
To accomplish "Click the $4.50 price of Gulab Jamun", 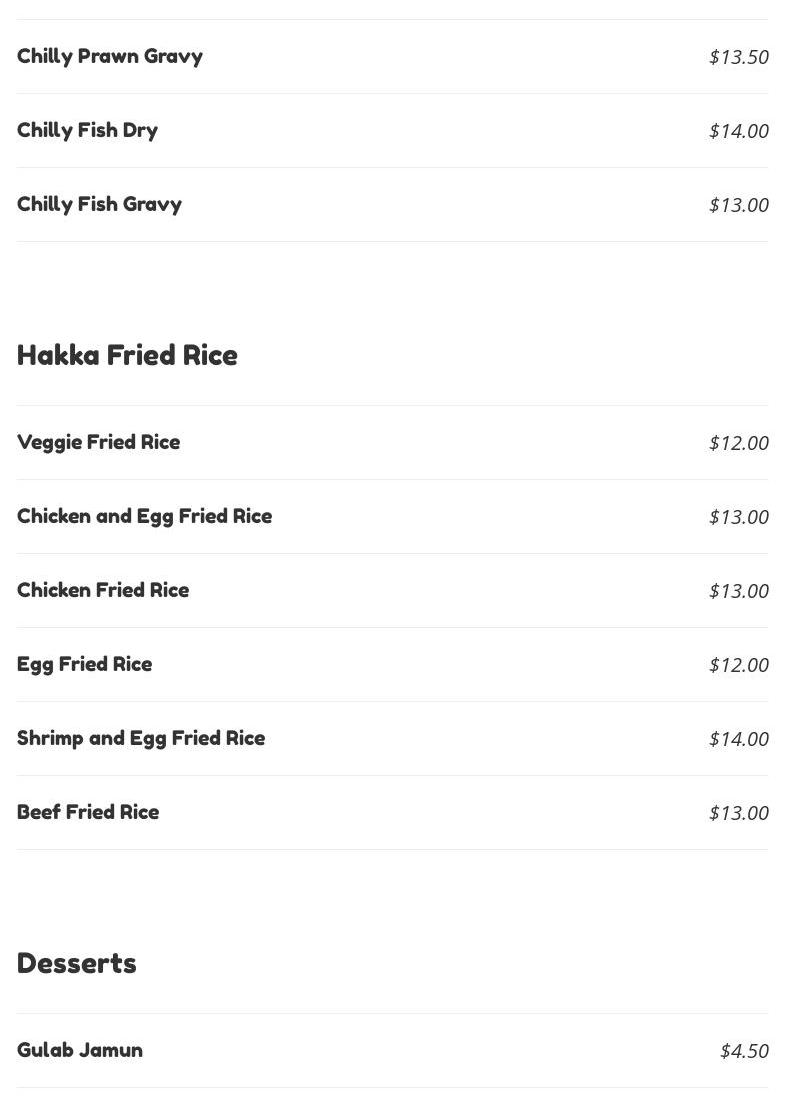I will 744,1051.
